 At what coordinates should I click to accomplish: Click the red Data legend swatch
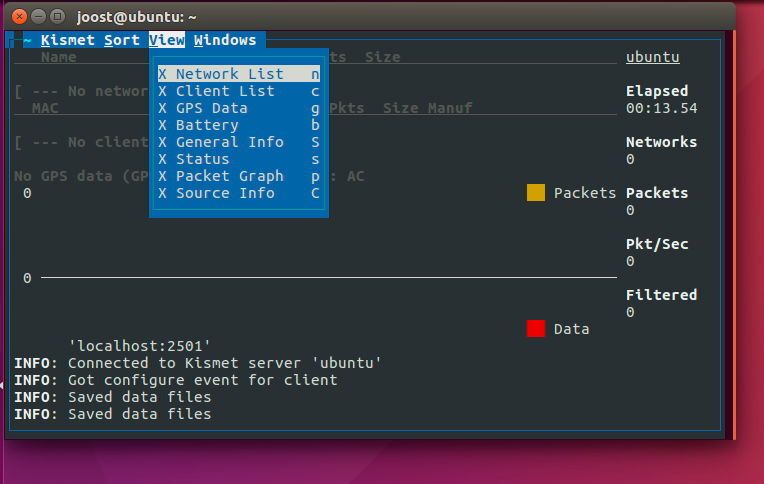(536, 329)
